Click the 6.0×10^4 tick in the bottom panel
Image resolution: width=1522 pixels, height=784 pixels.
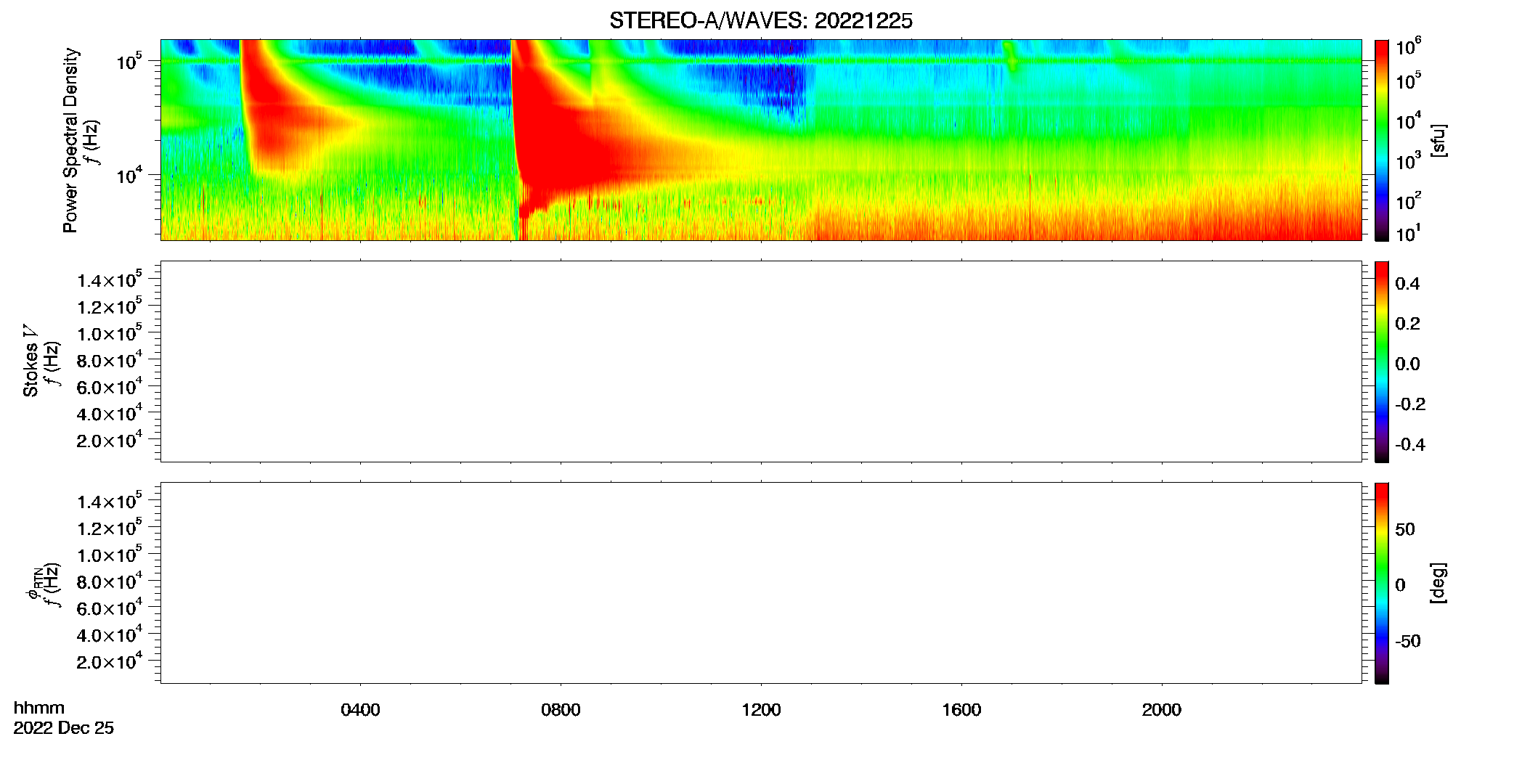coord(109,608)
